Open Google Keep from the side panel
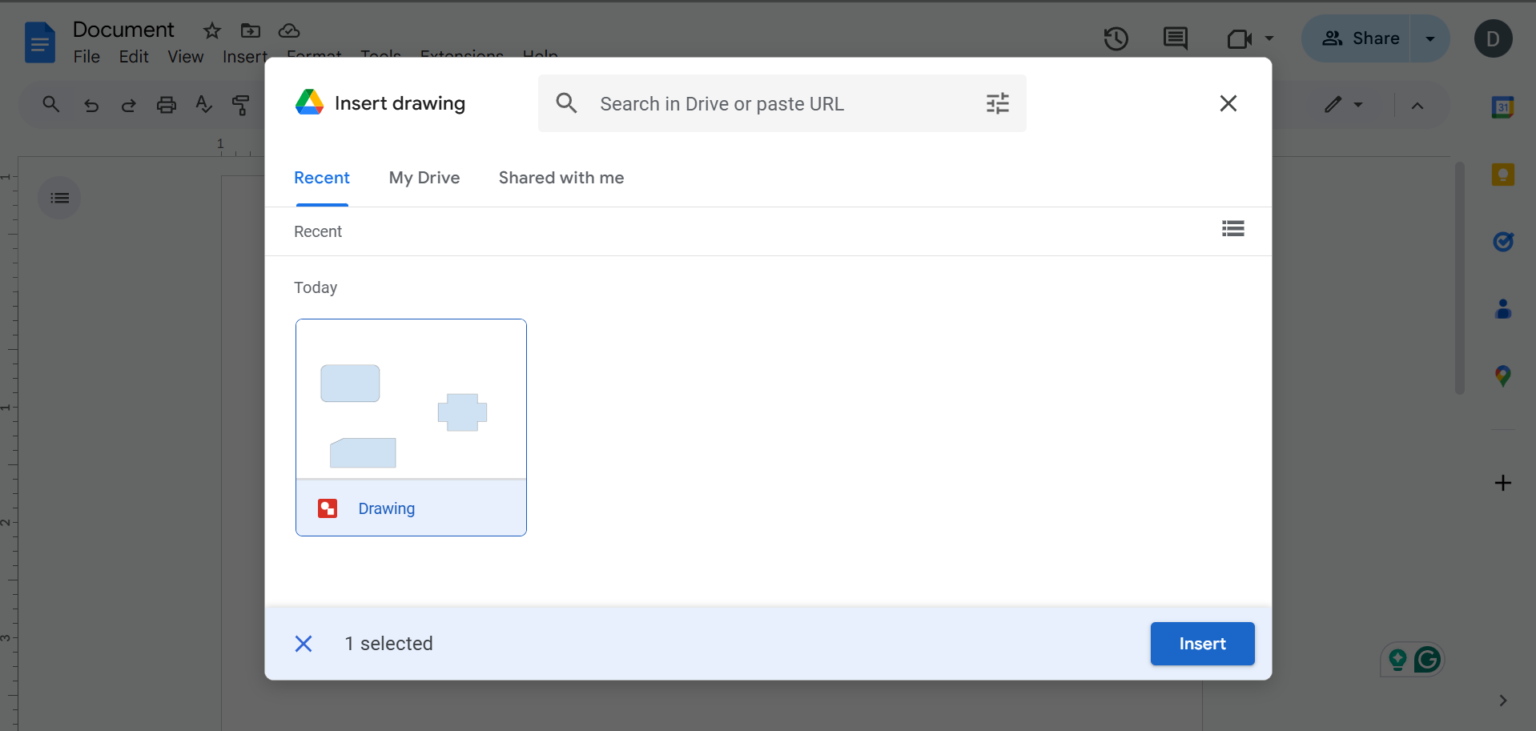The height and width of the screenshot is (731, 1536). (1503, 174)
